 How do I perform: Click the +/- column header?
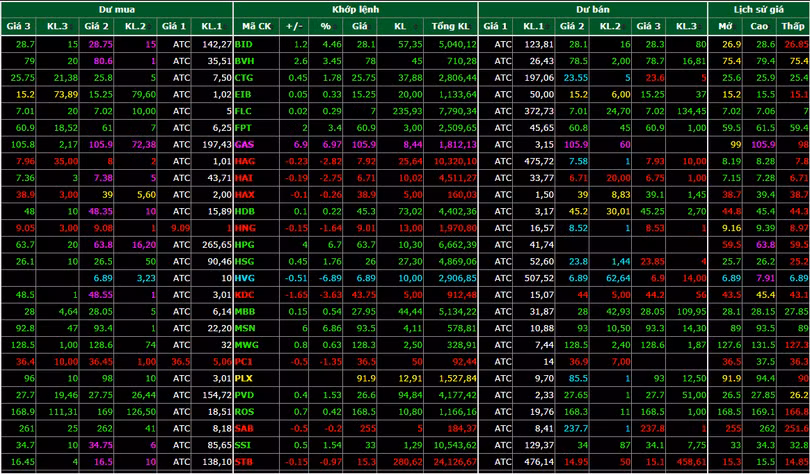(x=294, y=26)
